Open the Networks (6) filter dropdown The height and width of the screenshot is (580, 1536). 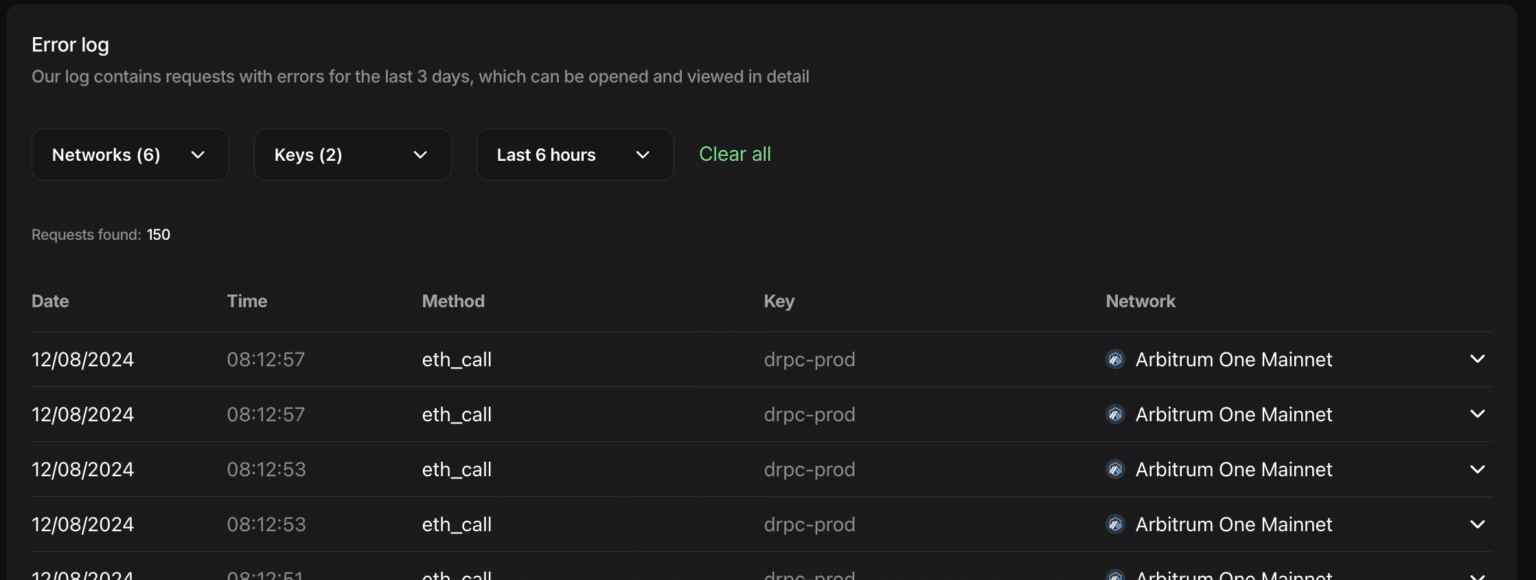click(x=130, y=154)
